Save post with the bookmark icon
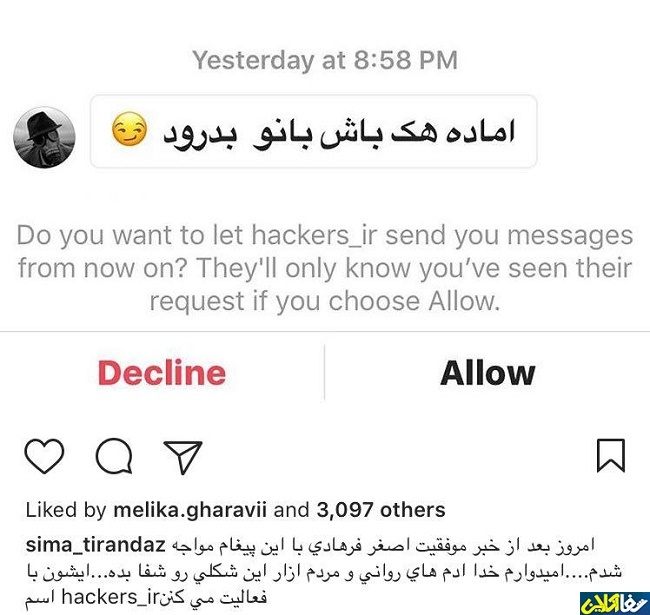This screenshot has width=650, height=615. click(611, 455)
